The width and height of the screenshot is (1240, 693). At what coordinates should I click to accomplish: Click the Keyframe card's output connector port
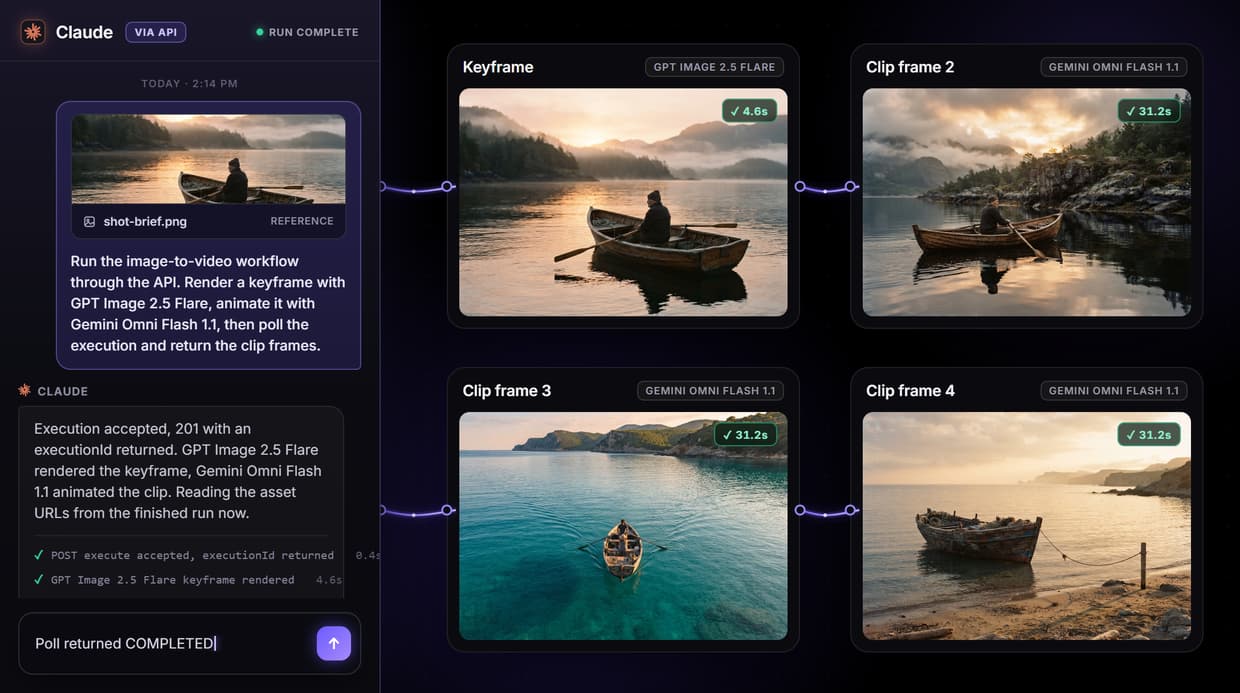coord(800,186)
